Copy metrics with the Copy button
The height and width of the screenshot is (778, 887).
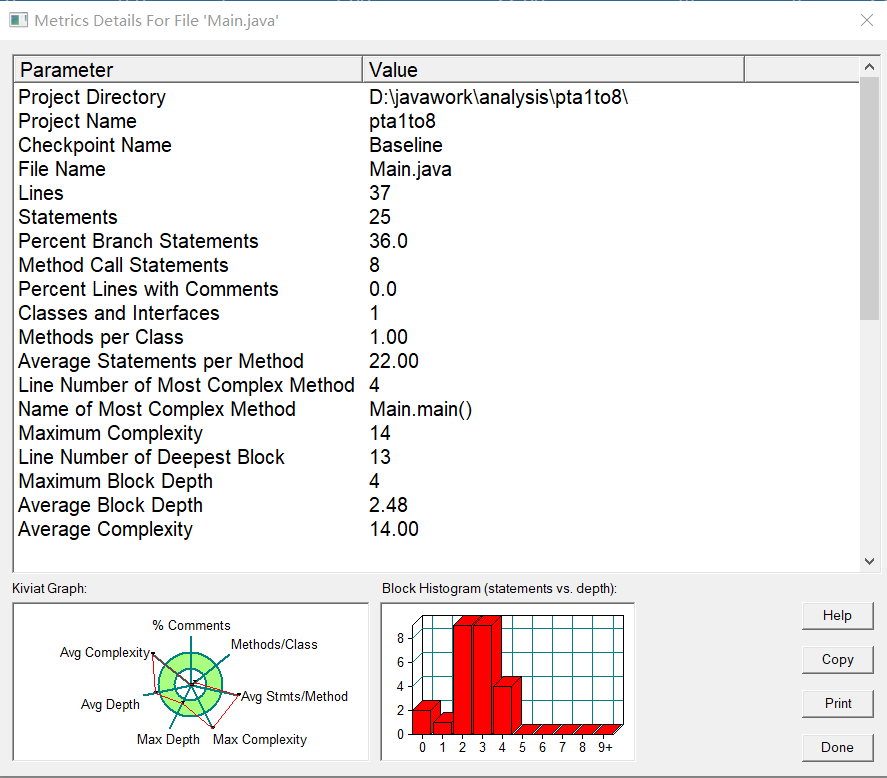pyautogui.click(x=837, y=660)
